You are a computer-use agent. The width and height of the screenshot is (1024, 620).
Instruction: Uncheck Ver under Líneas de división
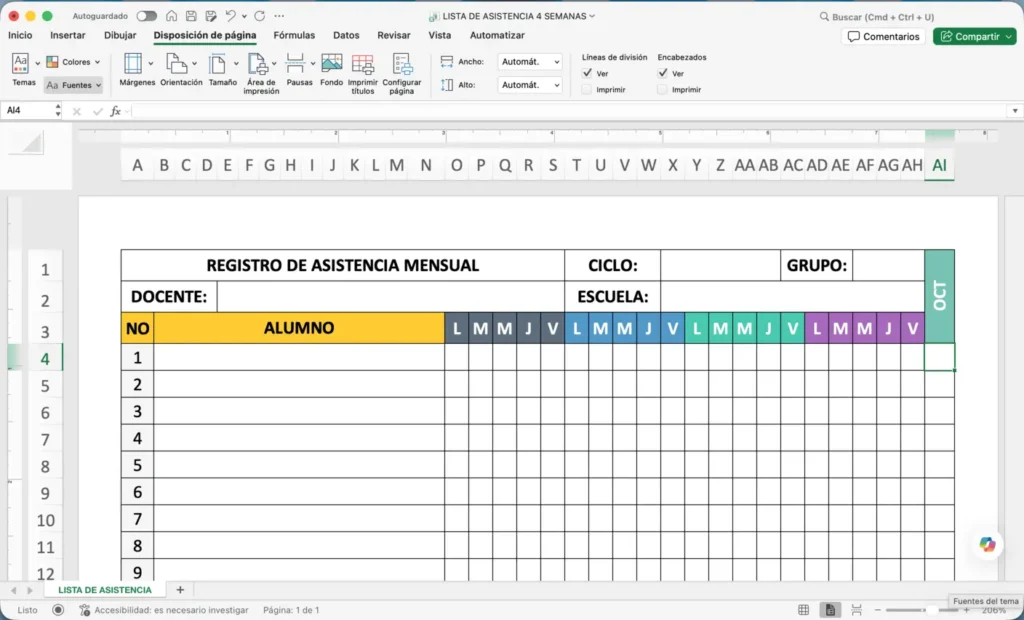(x=587, y=73)
